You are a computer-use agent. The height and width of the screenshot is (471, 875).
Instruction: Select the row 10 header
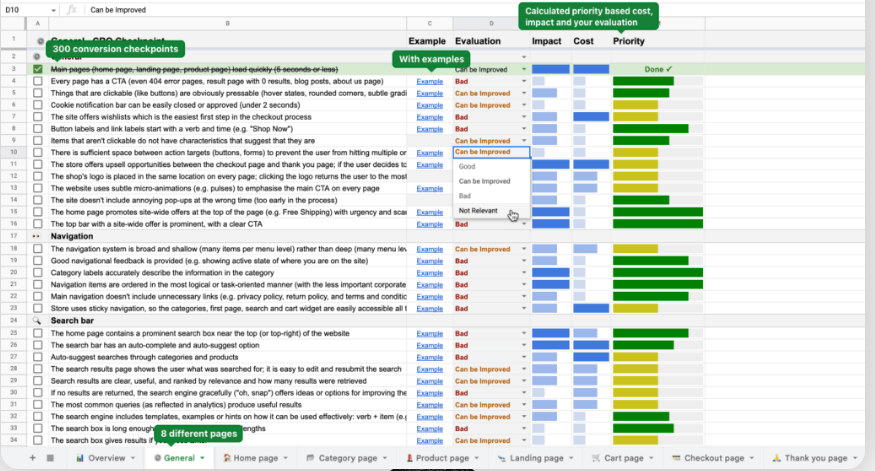(x=13, y=152)
